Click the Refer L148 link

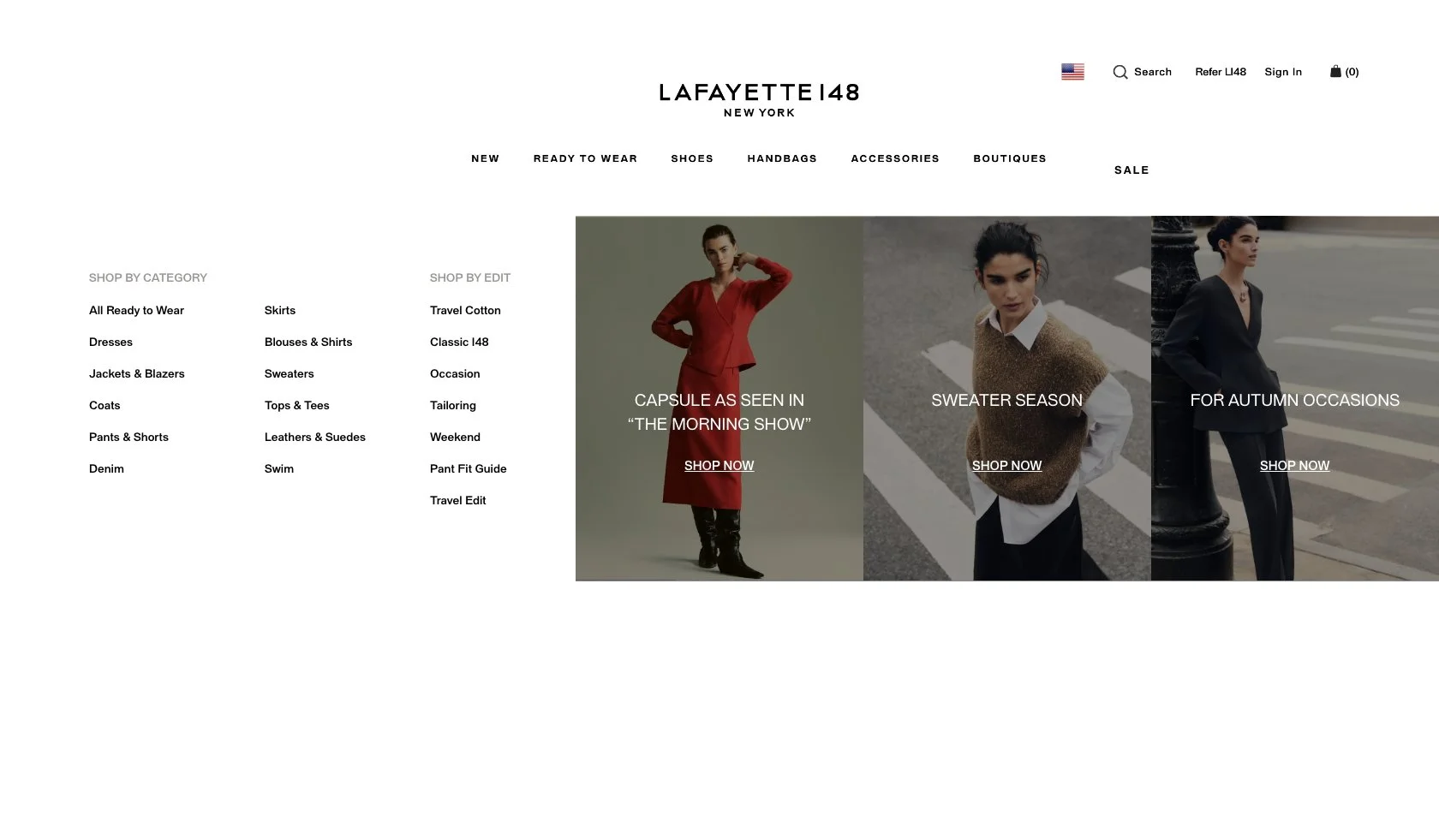[x=1221, y=72]
